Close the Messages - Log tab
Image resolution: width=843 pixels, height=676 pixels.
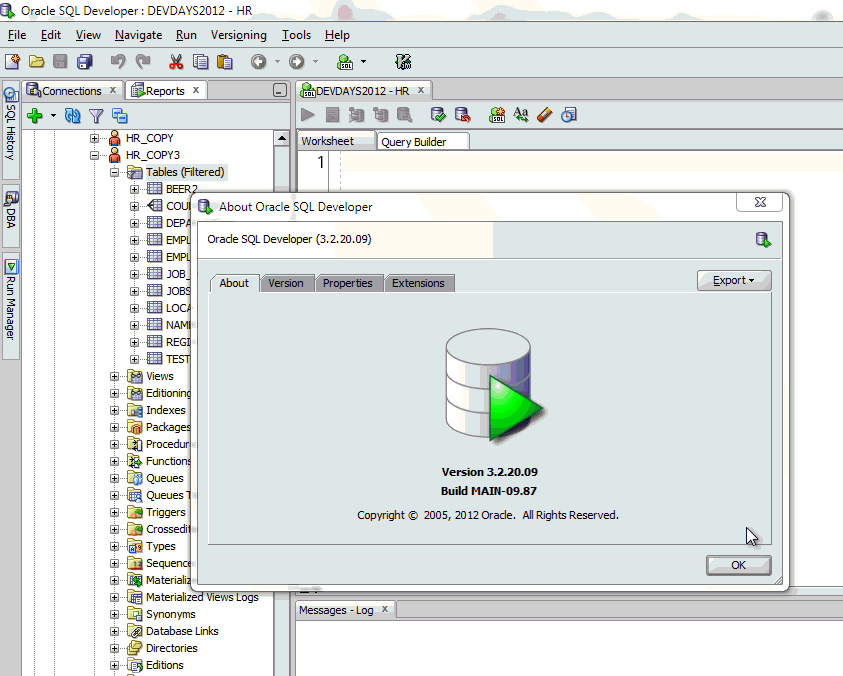pos(385,609)
